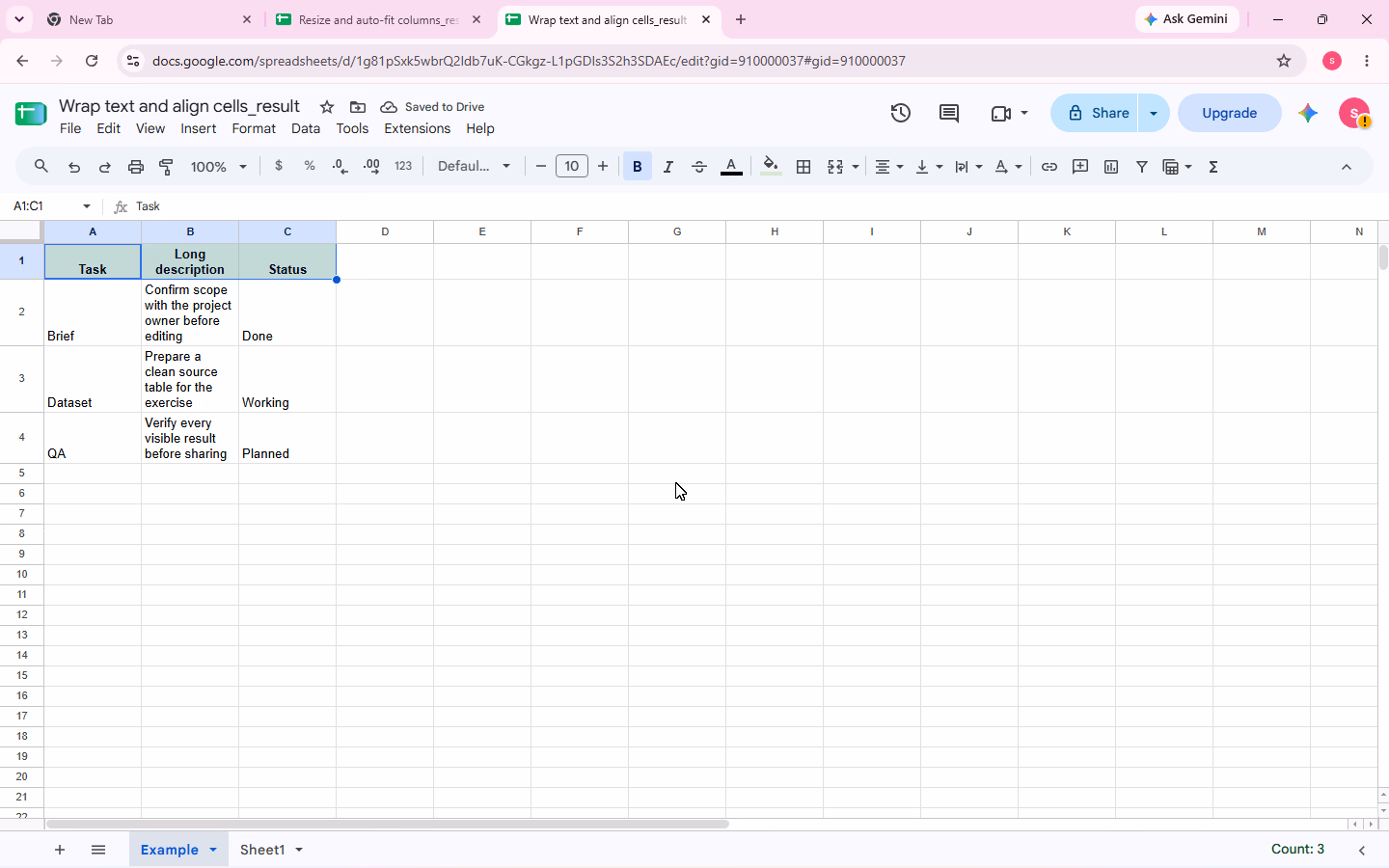Open the font family dropdown
This screenshot has width=1389, height=868.
click(x=474, y=167)
